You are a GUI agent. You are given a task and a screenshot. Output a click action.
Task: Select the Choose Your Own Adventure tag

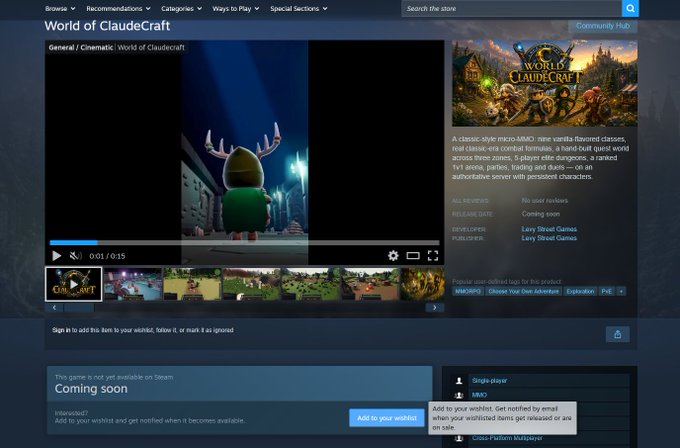click(x=523, y=291)
